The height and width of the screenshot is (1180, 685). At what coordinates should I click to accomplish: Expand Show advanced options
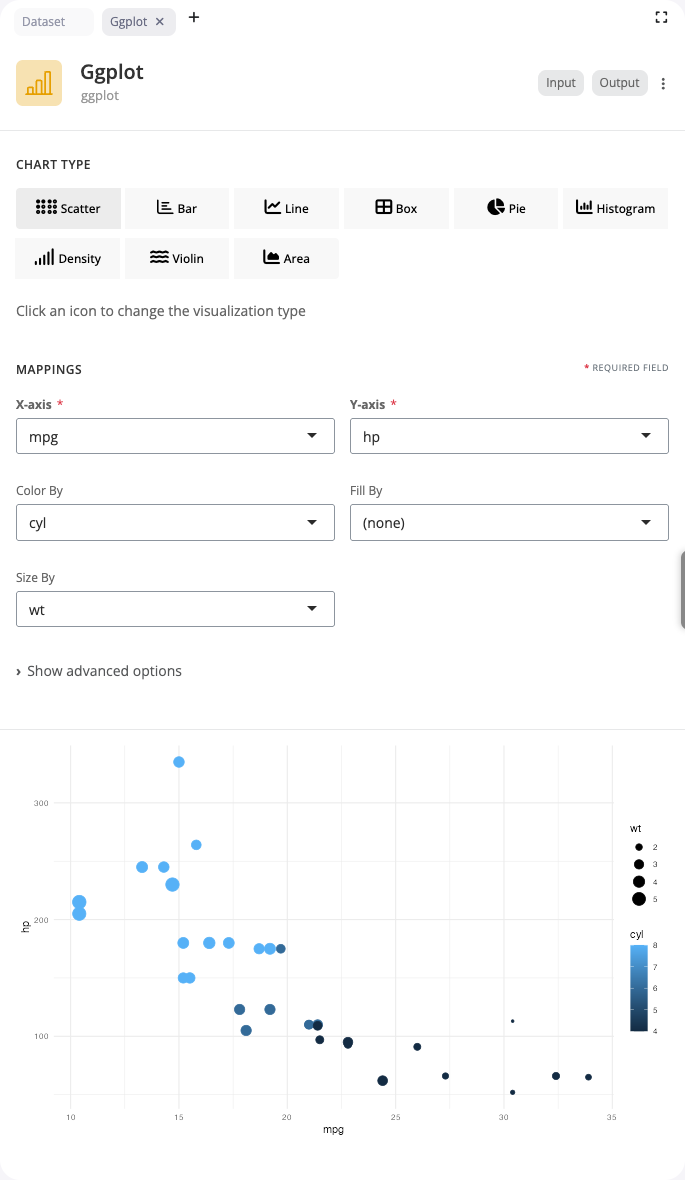pyautogui.click(x=99, y=671)
